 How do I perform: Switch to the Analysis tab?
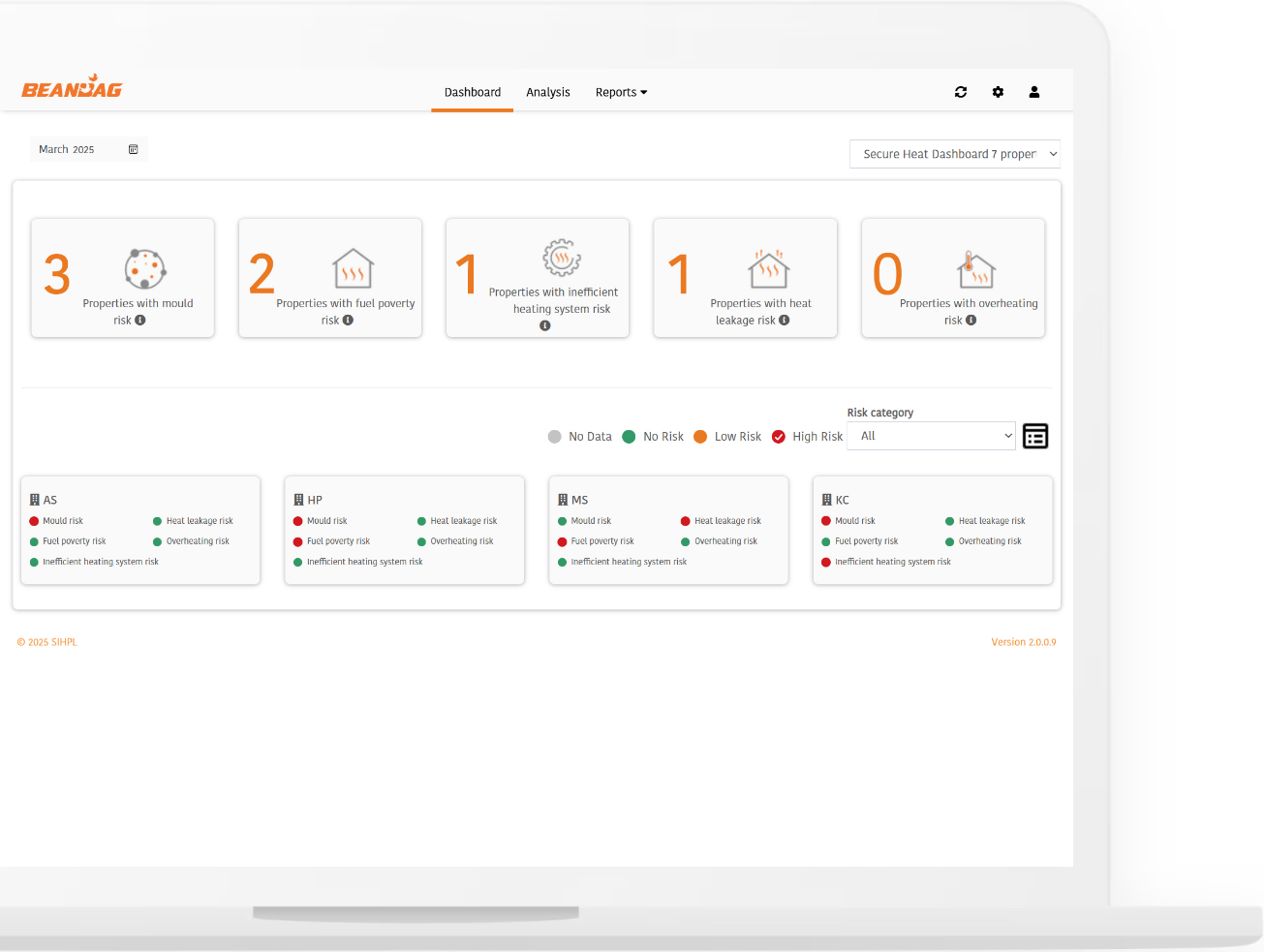(x=548, y=93)
